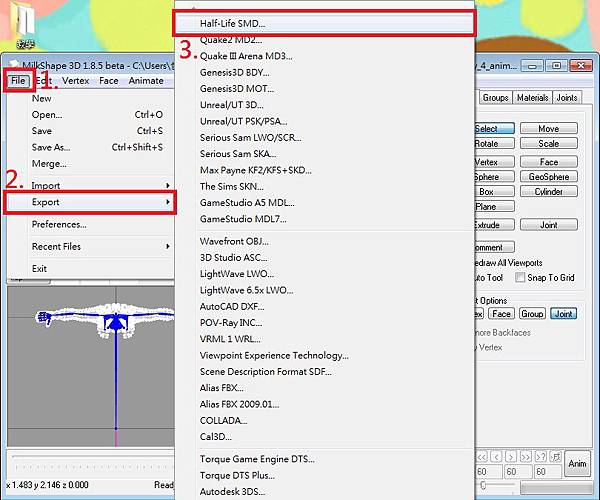This screenshot has width=600, height=500.
Task: Choose 3D Studio ASC... export
Action: coord(324,258)
